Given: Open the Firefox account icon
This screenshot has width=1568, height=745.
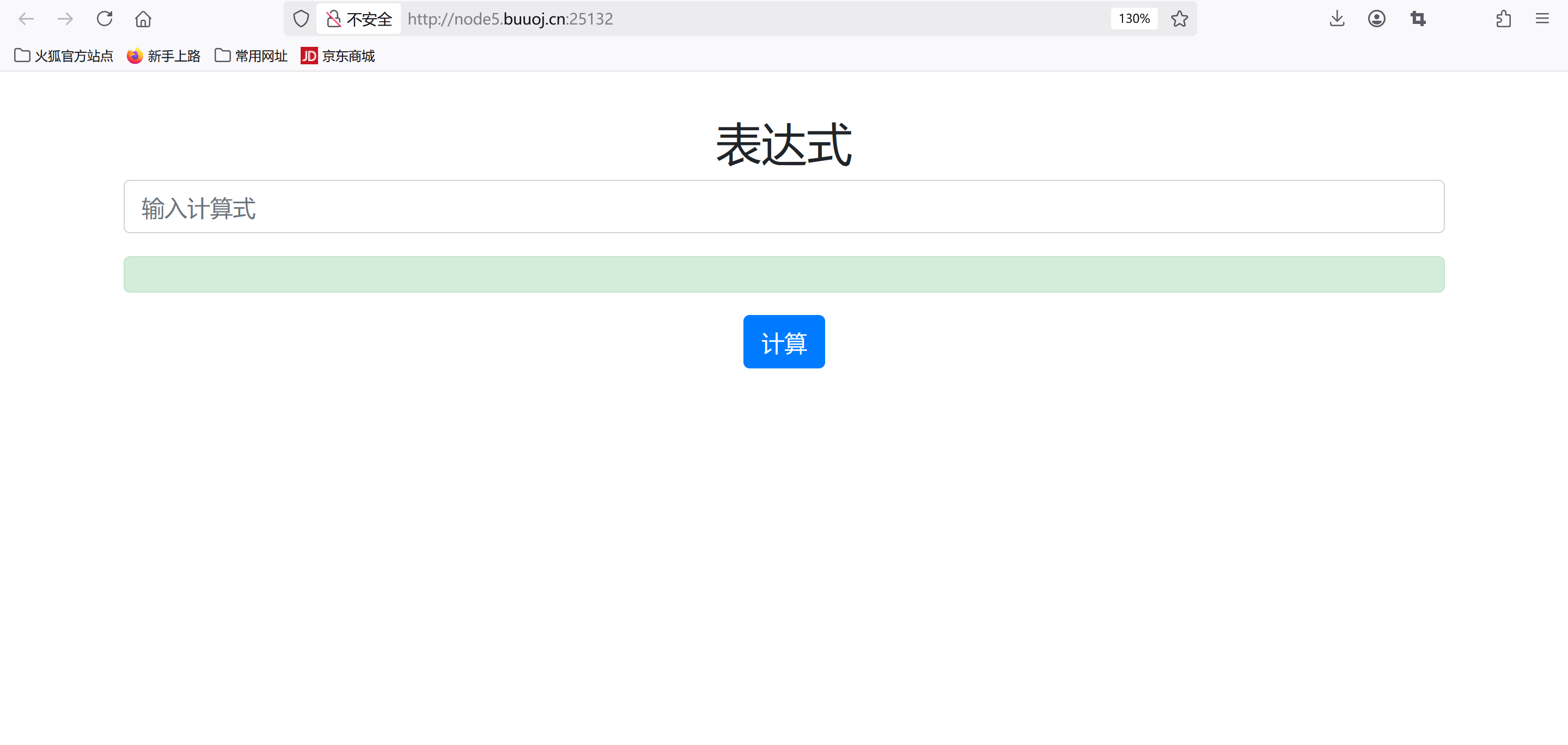Looking at the screenshot, I should click(1376, 19).
